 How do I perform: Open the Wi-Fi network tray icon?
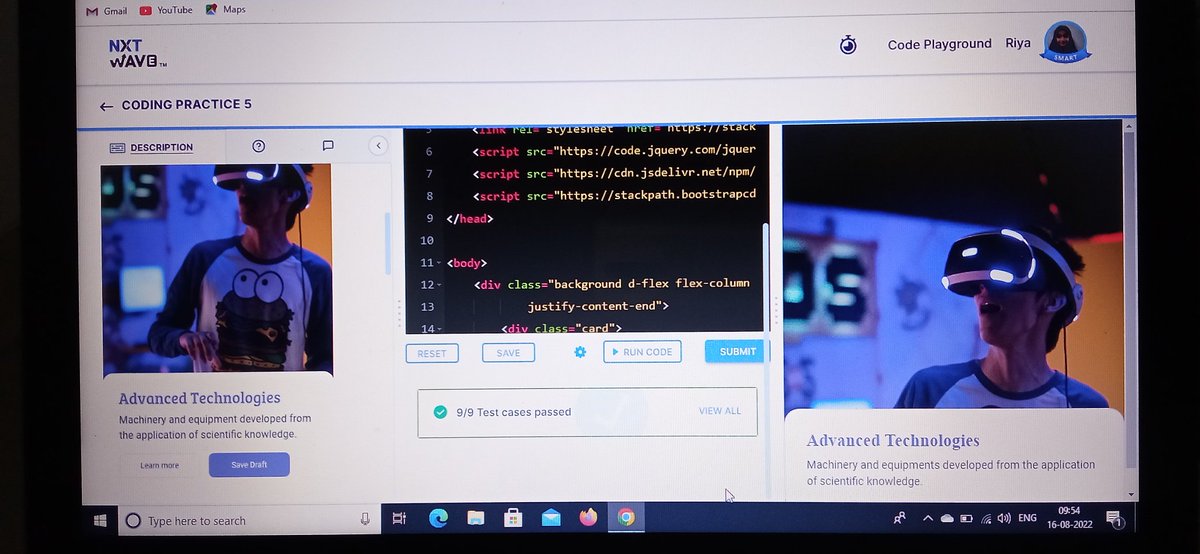986,519
